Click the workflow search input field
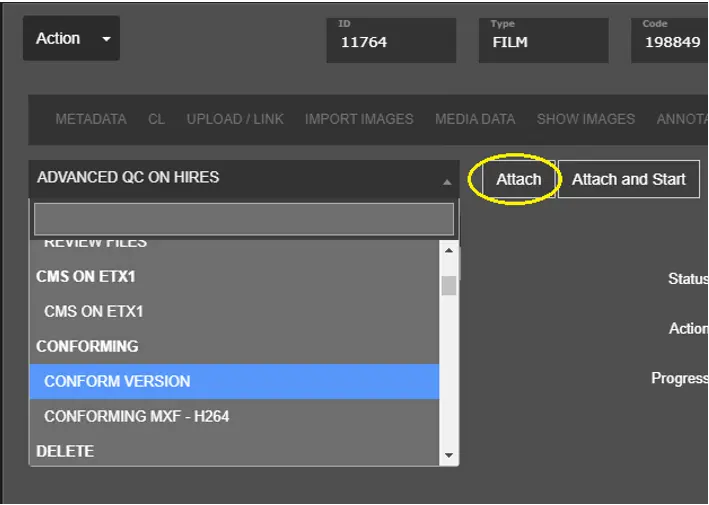 [244, 219]
